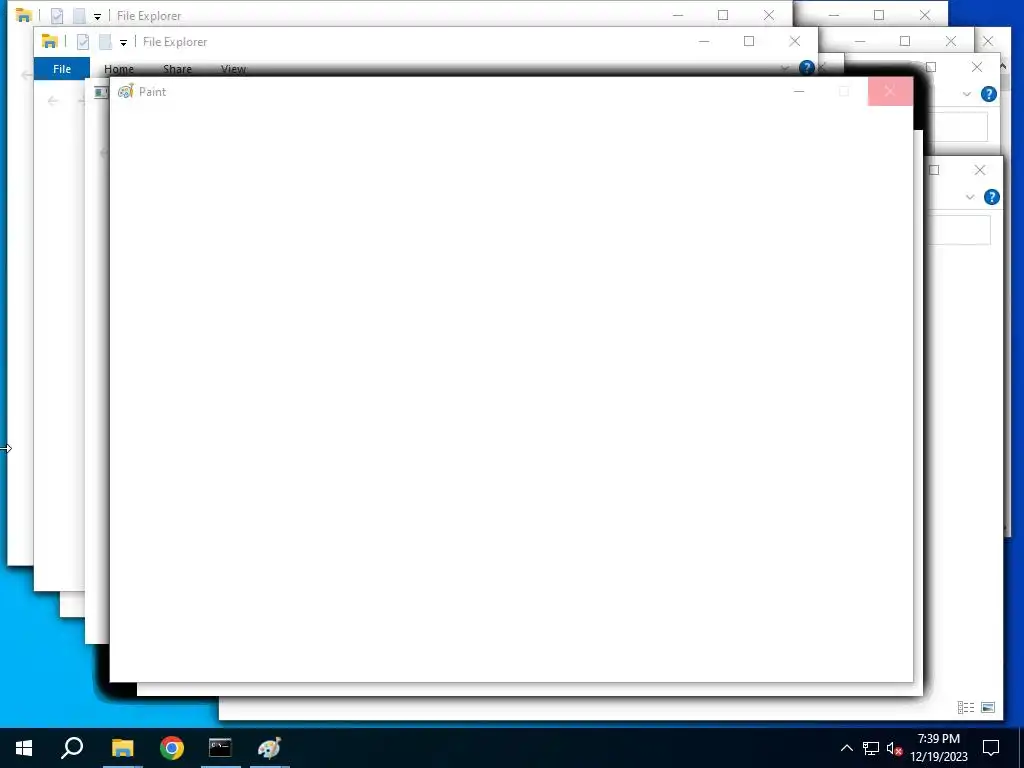Click Properties quick-access icon in front File Explorer
1024x768 pixels.
pos(83,41)
